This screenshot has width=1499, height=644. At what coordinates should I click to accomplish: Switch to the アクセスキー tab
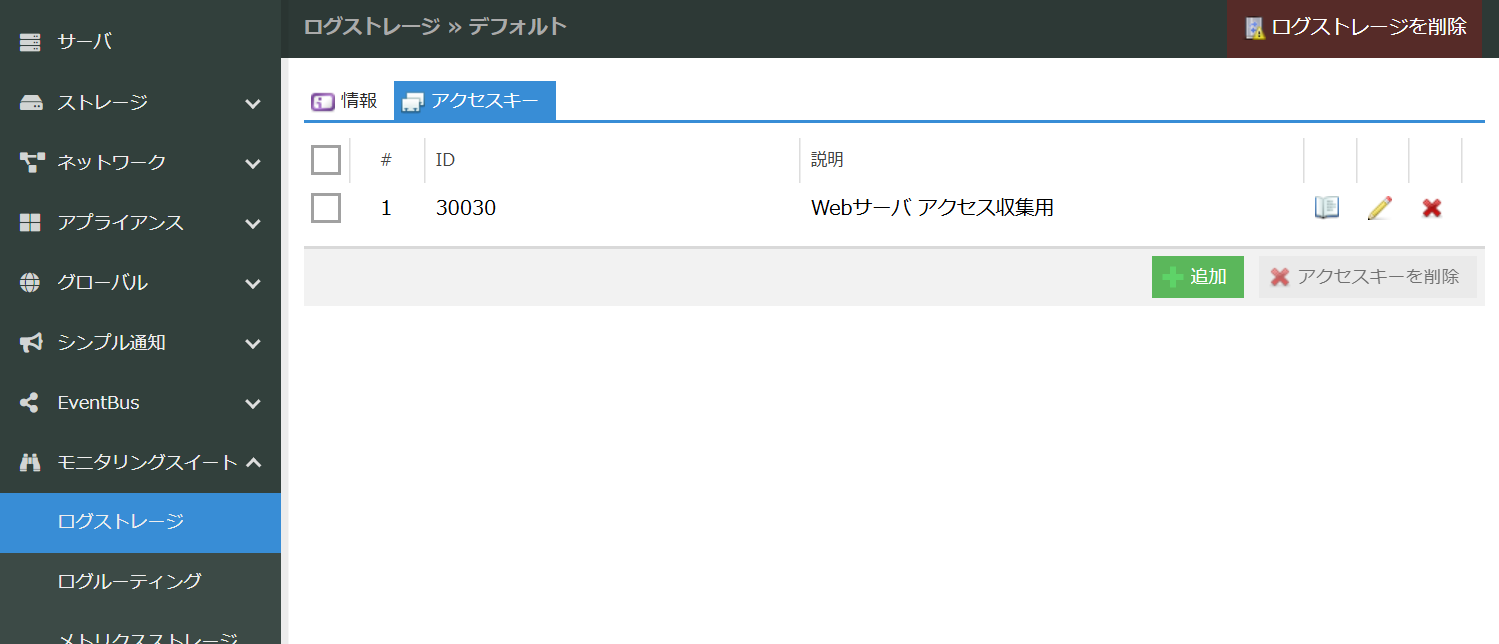pyautogui.click(x=475, y=101)
